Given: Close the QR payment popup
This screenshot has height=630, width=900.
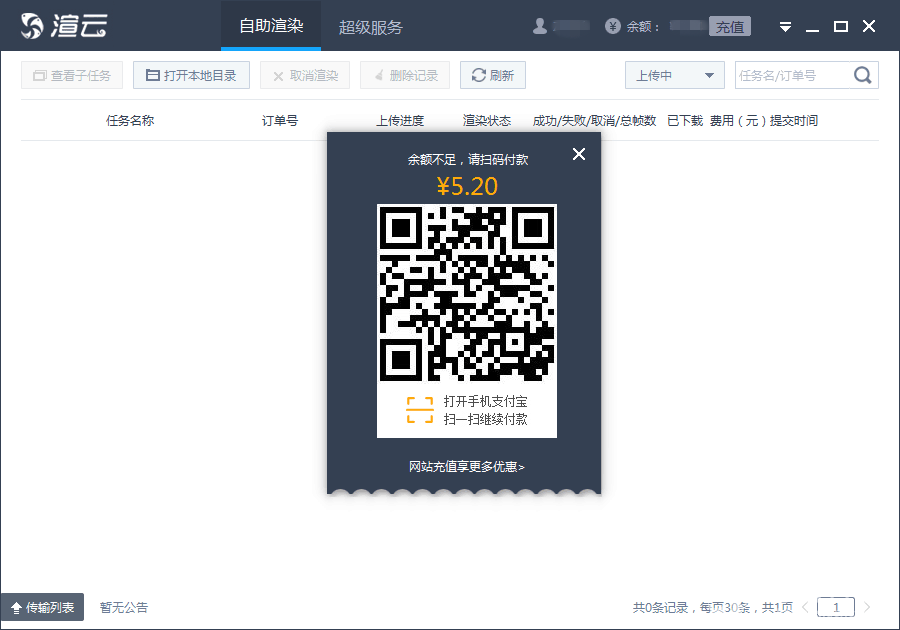Looking at the screenshot, I should pos(578,153).
